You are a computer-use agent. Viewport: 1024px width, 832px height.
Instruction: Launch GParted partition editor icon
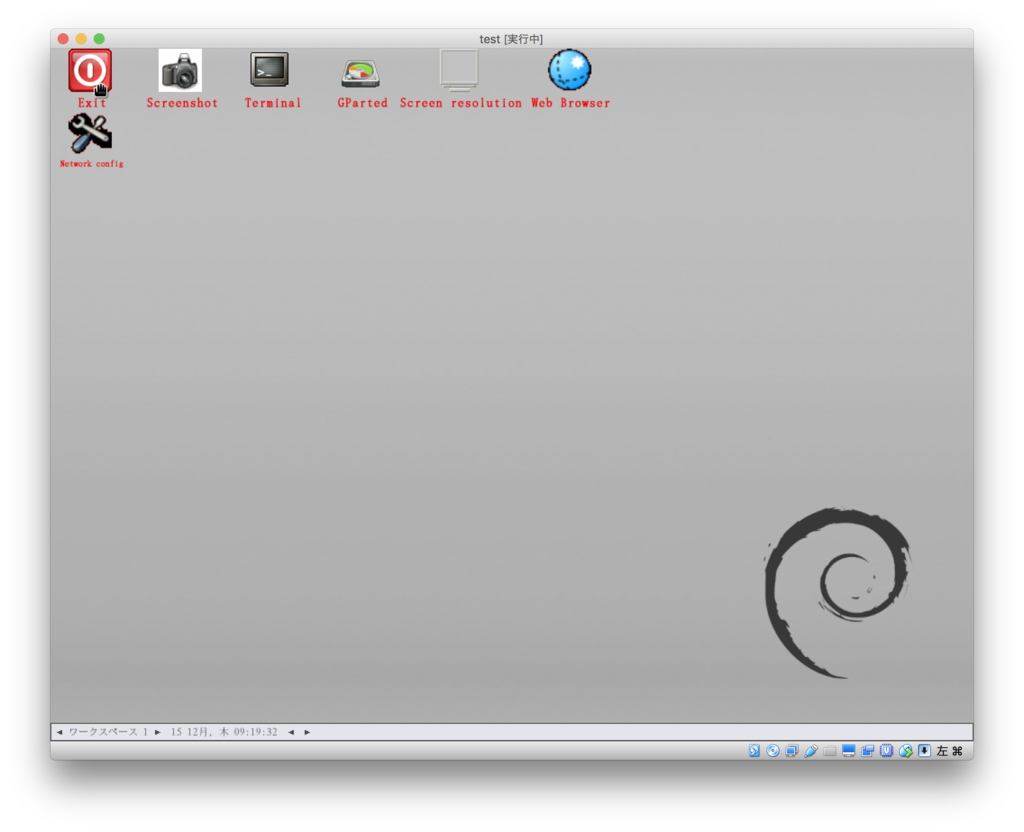[360, 73]
